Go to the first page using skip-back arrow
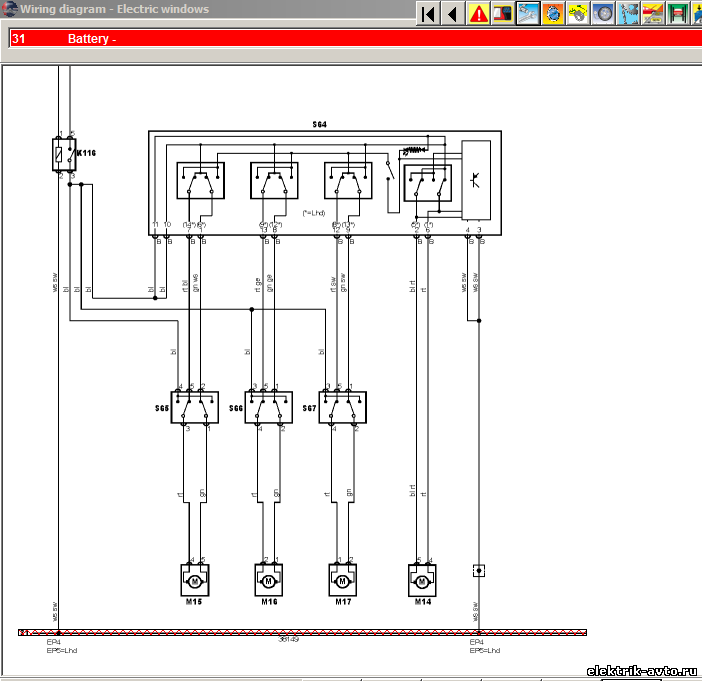This screenshot has width=702, height=681. [x=428, y=14]
